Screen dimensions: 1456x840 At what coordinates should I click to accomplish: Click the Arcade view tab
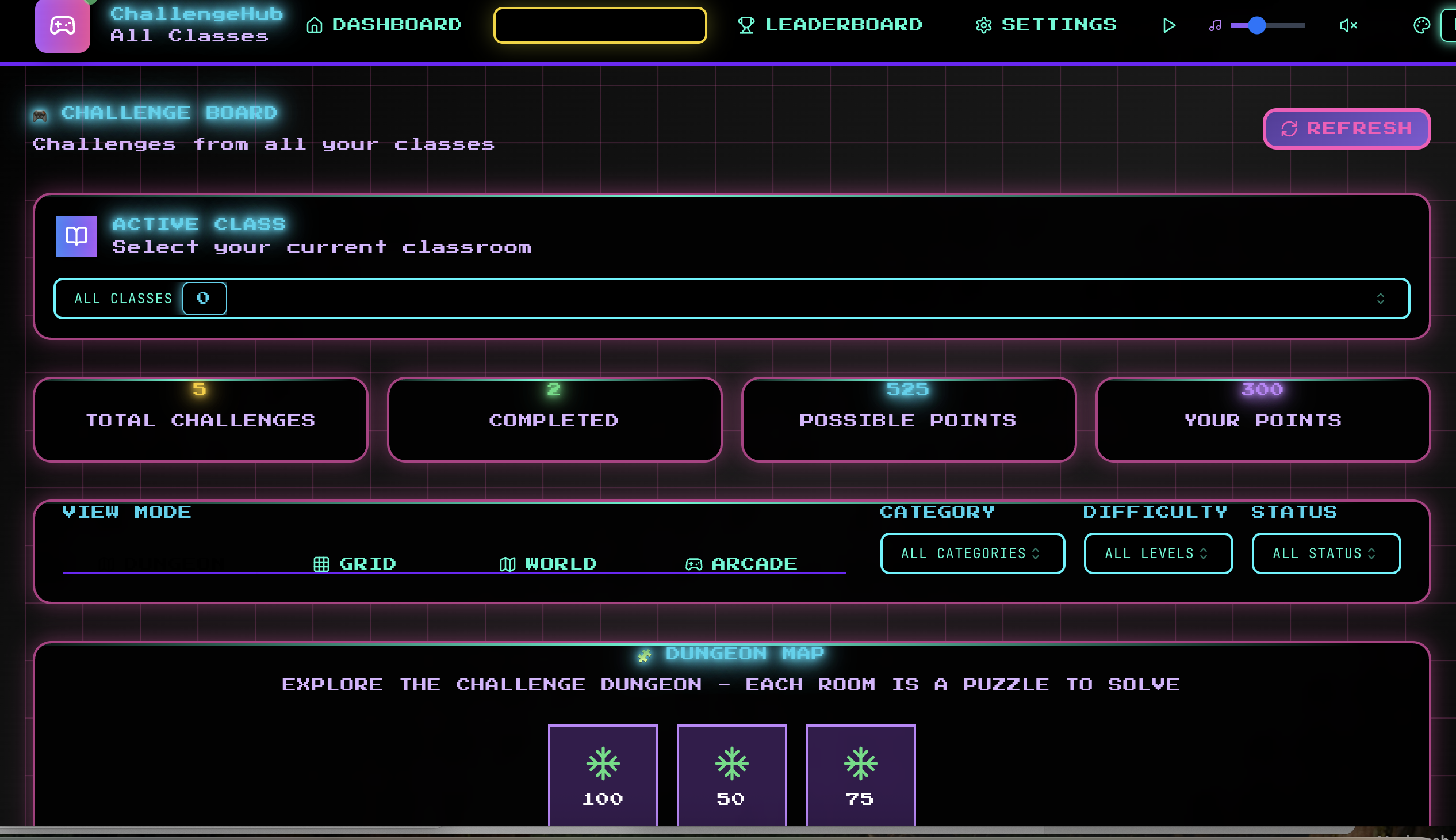pos(742,563)
